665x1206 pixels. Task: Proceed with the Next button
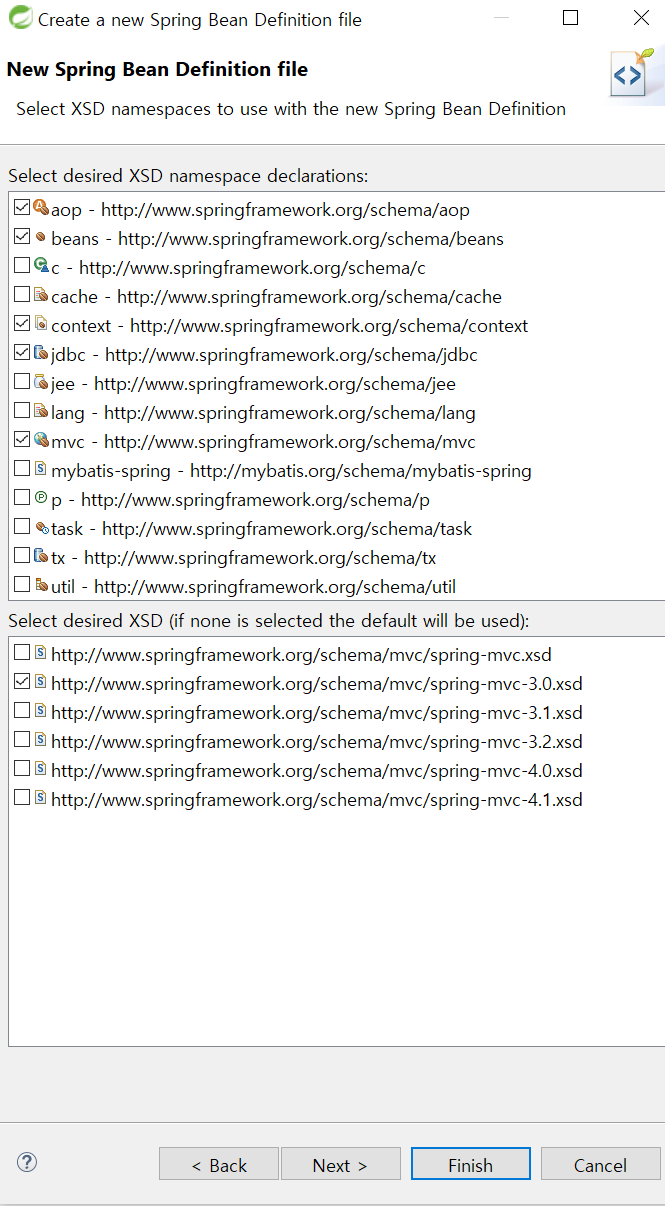pos(341,1165)
